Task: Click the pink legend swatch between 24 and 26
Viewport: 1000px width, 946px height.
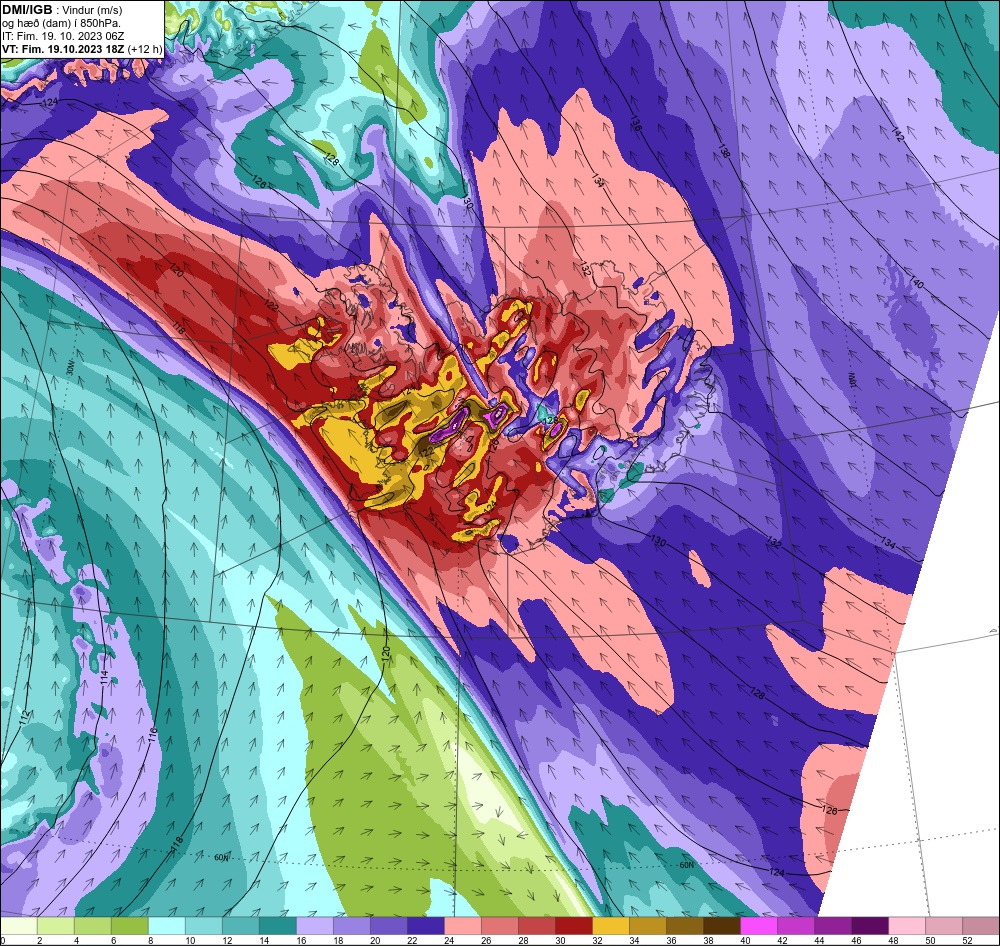Action: point(463,926)
